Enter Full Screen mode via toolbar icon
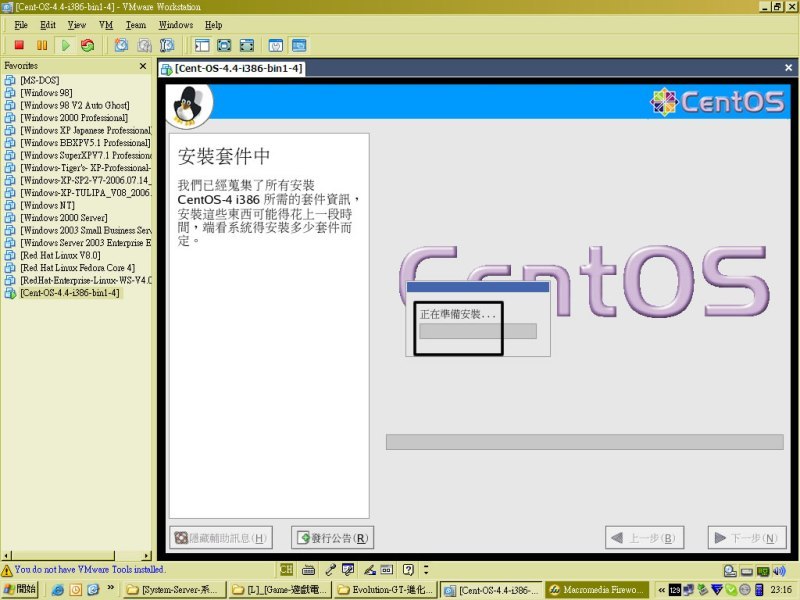This screenshot has height=600, width=800. click(x=246, y=45)
